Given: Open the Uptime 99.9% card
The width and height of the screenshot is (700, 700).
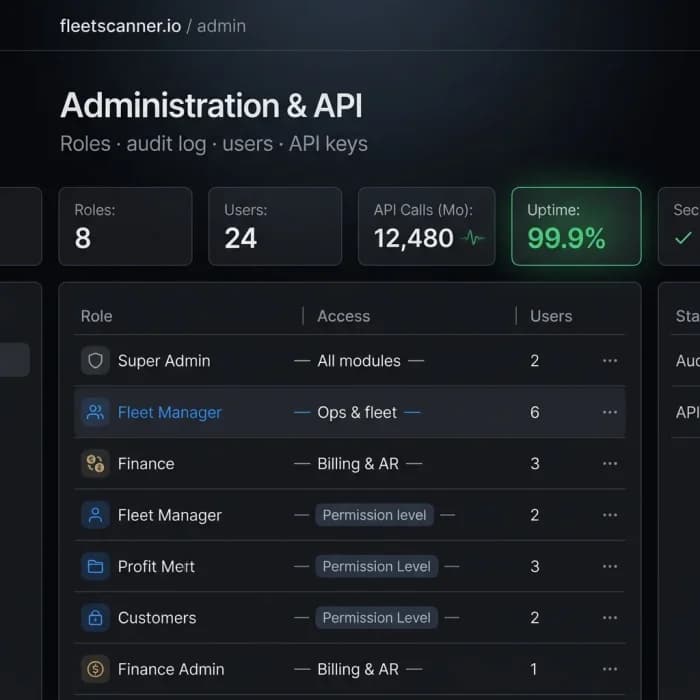Looking at the screenshot, I should [576, 226].
